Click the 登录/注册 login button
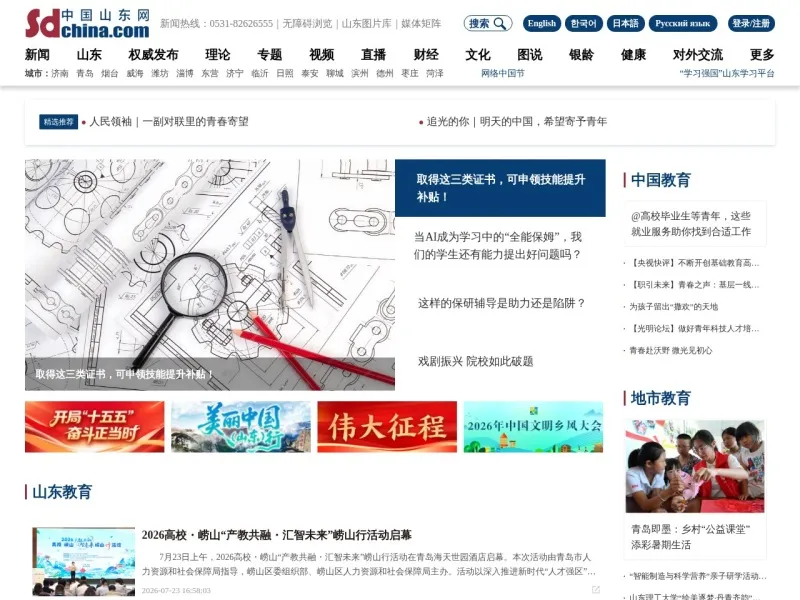This screenshot has width=800, height=600. click(x=751, y=23)
